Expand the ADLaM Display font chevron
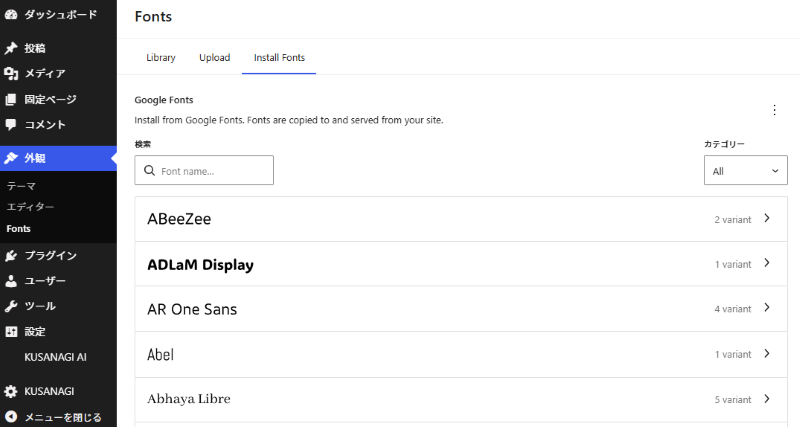Image resolution: width=800 pixels, height=427 pixels. (x=766, y=264)
